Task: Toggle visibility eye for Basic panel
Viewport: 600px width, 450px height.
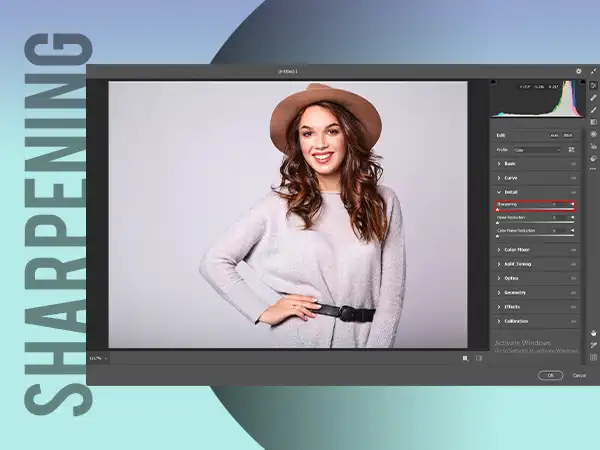Action: [574, 163]
